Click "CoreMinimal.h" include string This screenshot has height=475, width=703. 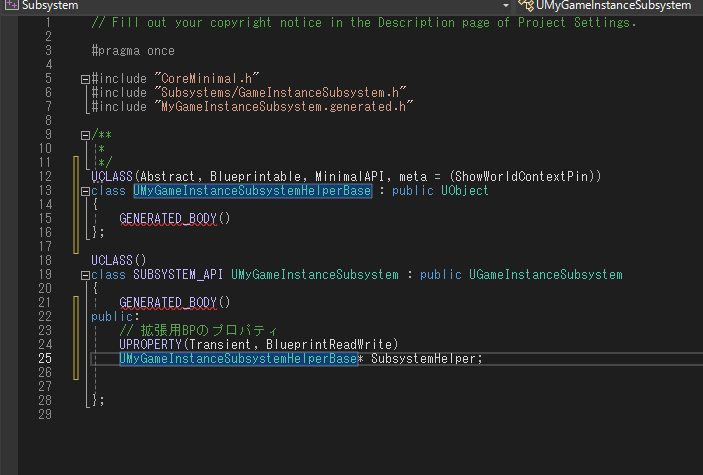[x=207, y=78]
